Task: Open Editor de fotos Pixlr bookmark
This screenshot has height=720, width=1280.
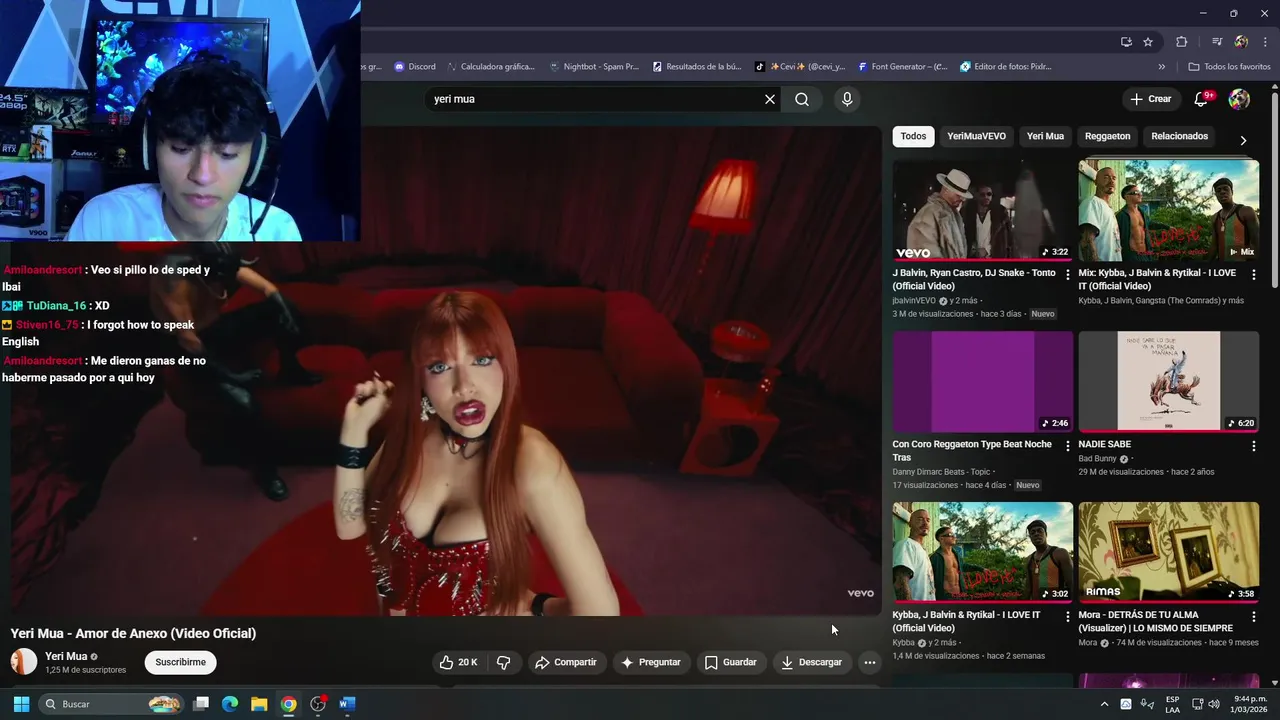Action: (1006, 67)
